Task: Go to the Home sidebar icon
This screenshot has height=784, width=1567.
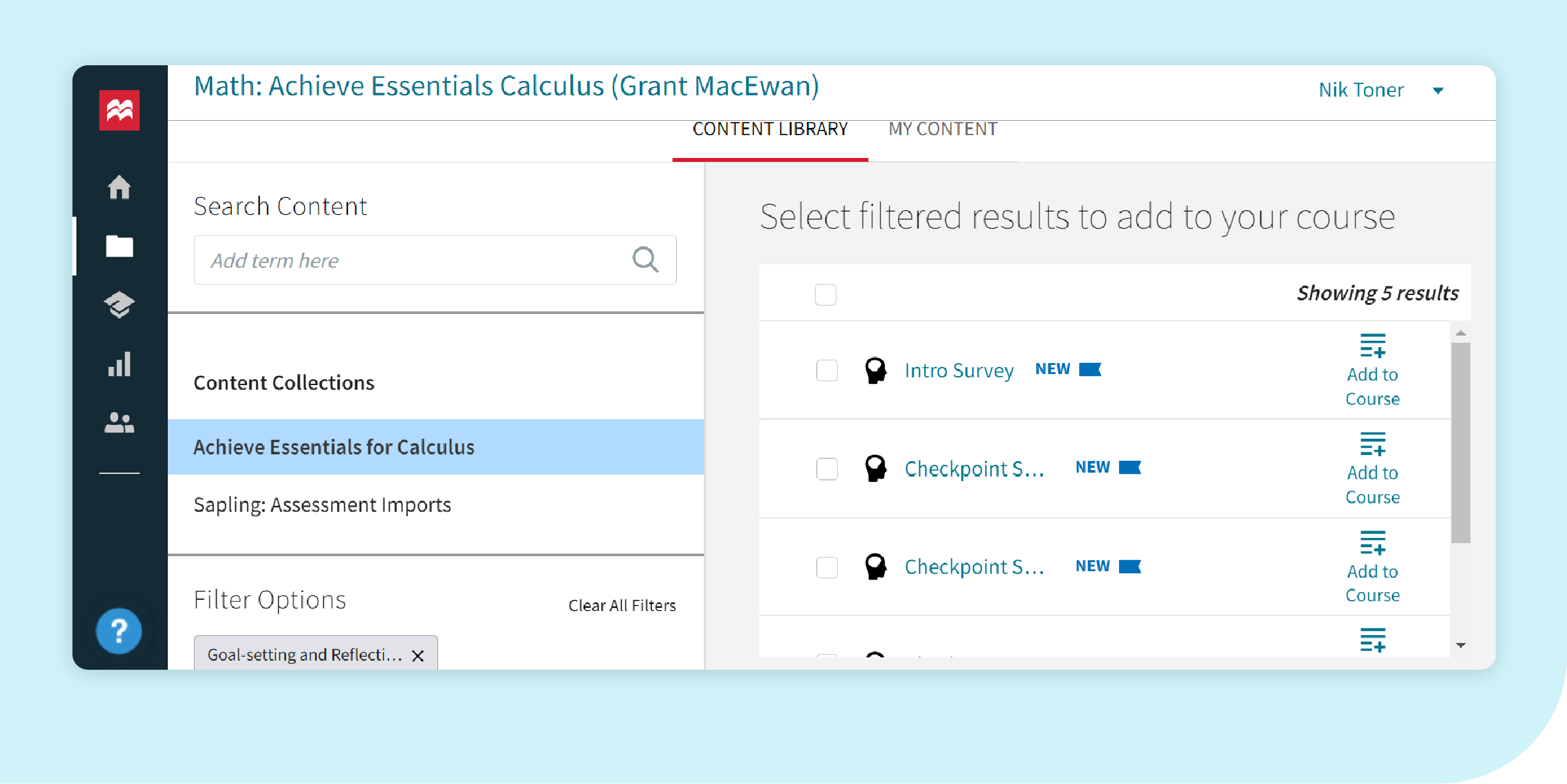Action: coord(119,187)
